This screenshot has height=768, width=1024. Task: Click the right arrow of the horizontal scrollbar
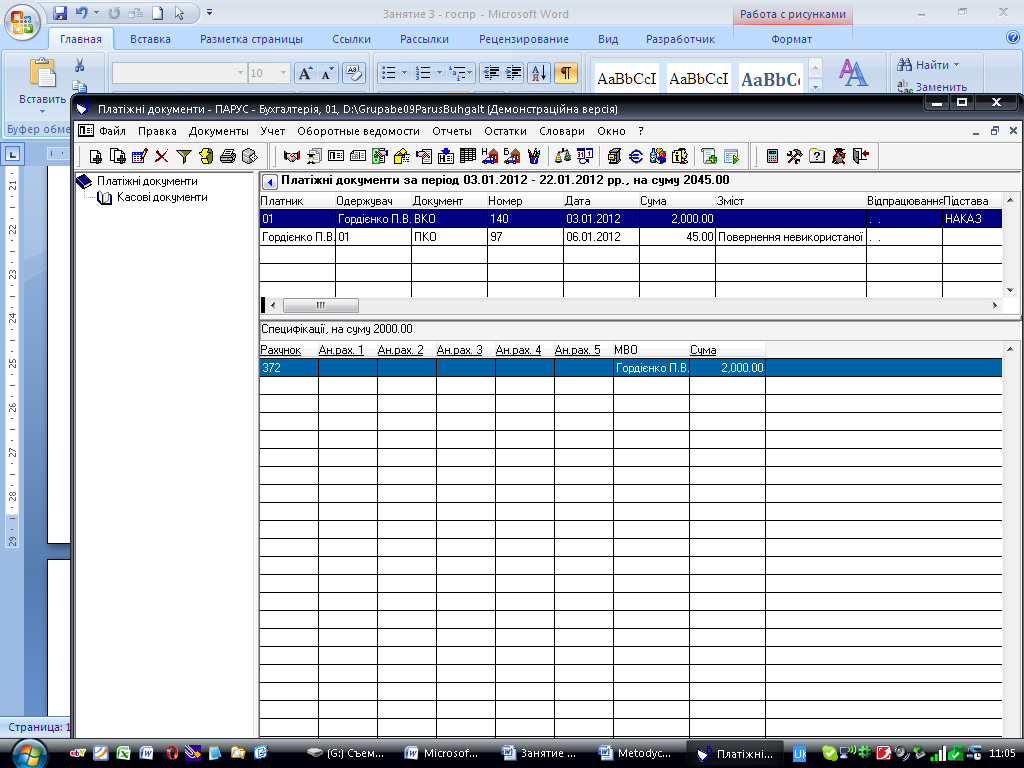tap(995, 305)
